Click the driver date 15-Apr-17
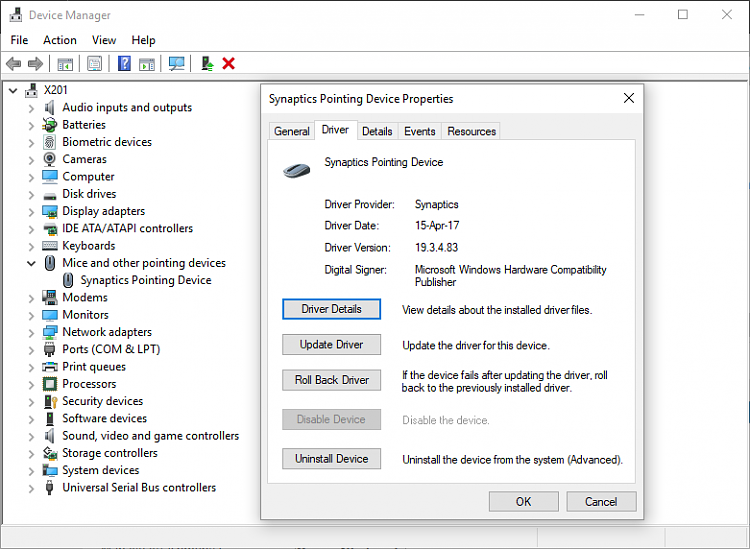The image size is (750, 549). (437, 225)
